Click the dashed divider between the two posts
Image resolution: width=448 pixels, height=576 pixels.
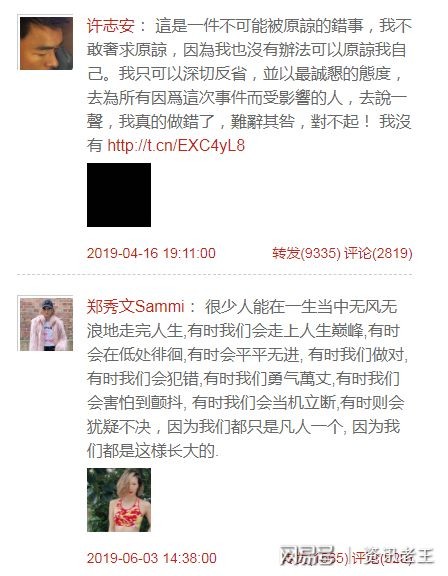tap(215, 274)
